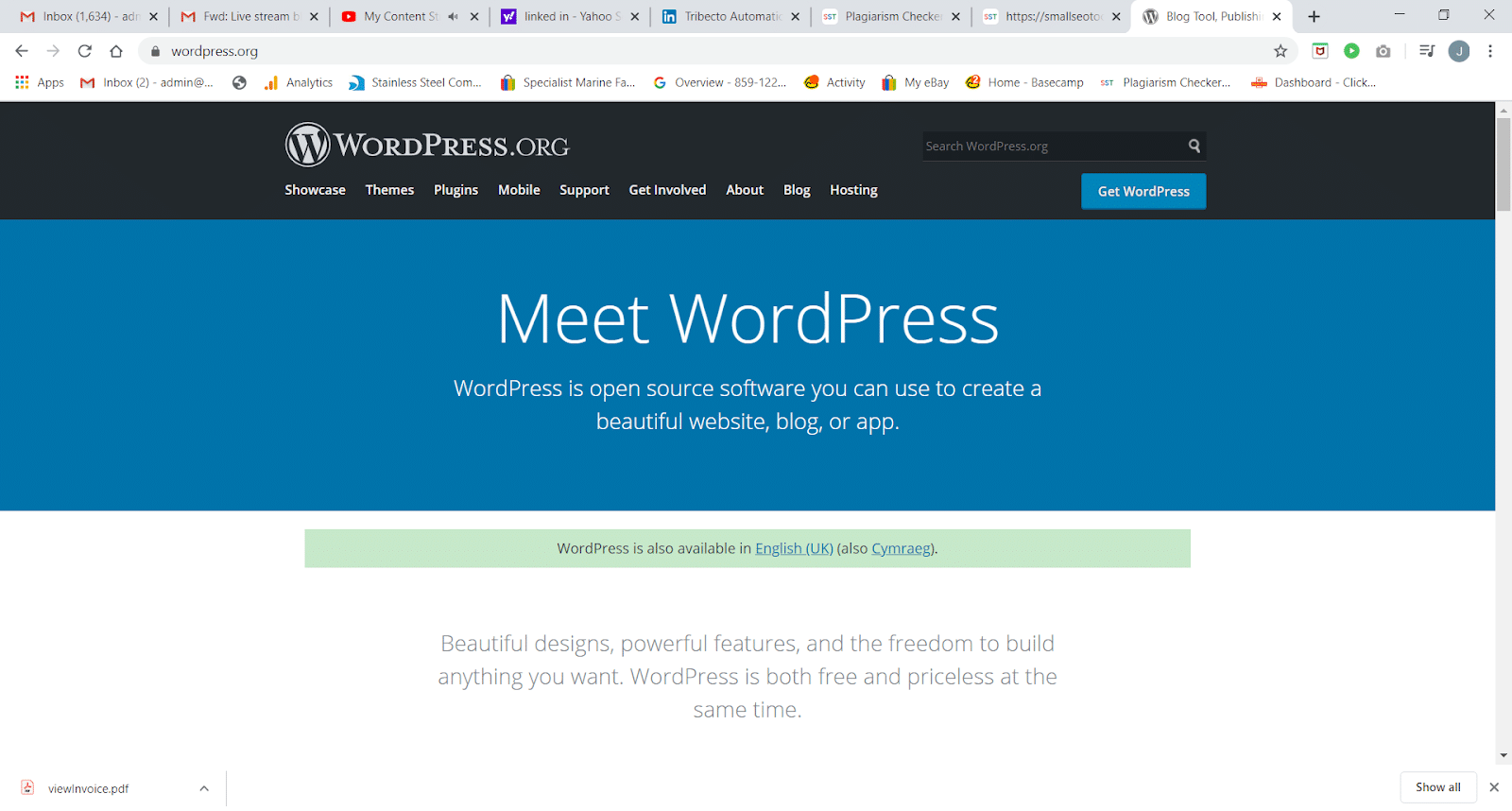Follow the English (UK) link
This screenshot has width=1512, height=811.
(794, 548)
